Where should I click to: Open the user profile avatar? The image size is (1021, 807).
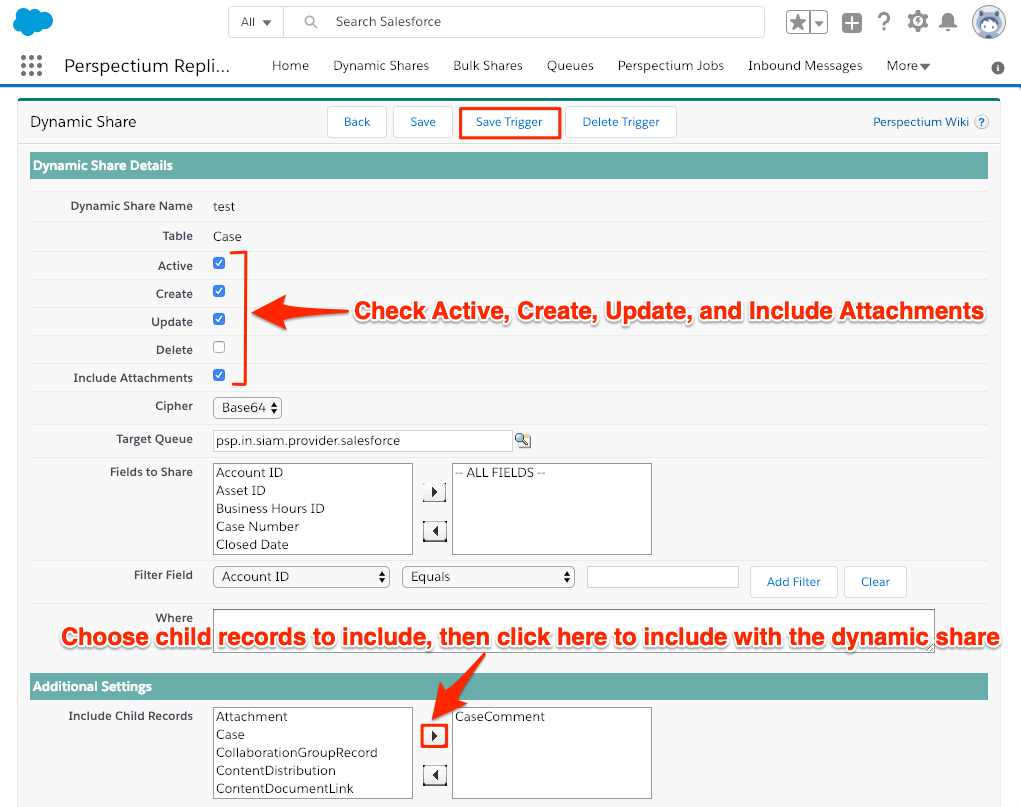pos(988,22)
